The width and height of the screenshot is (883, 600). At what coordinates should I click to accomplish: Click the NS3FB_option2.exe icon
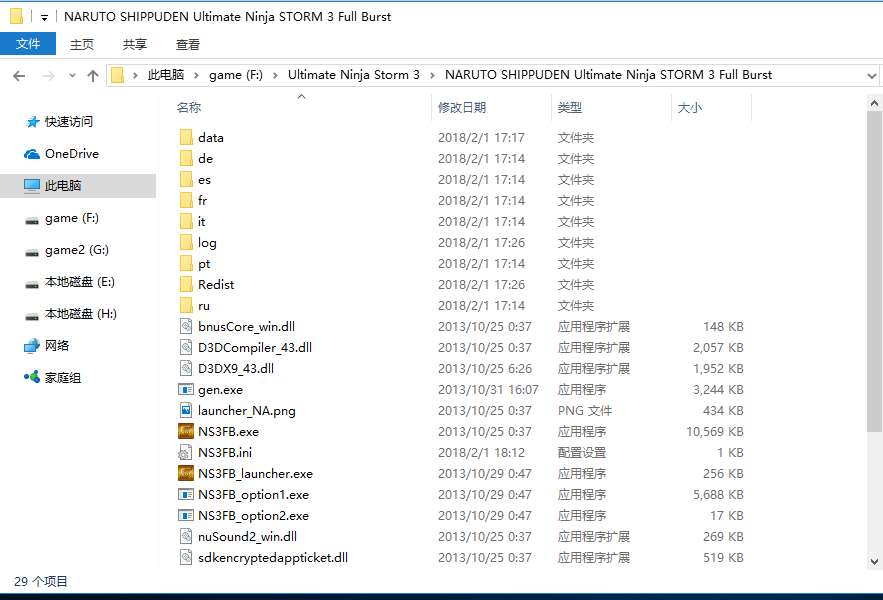pyautogui.click(x=186, y=515)
